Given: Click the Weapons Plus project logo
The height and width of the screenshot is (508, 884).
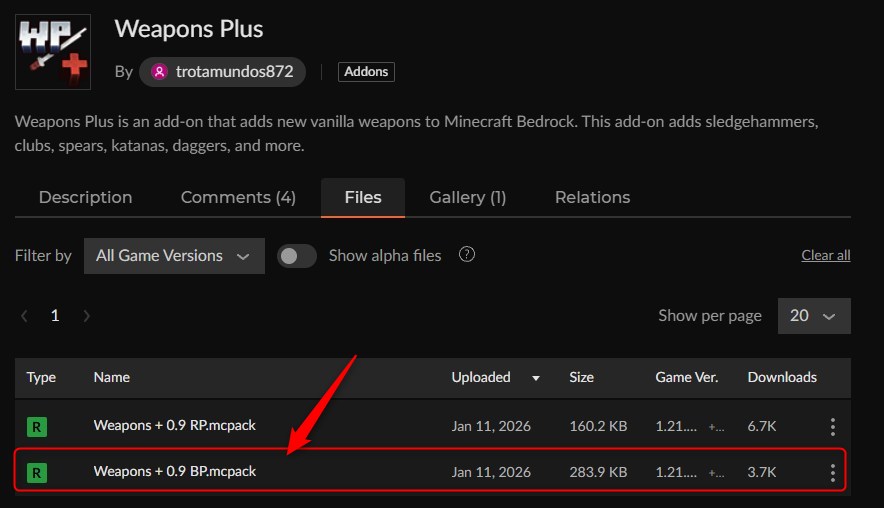Looking at the screenshot, I should [53, 52].
